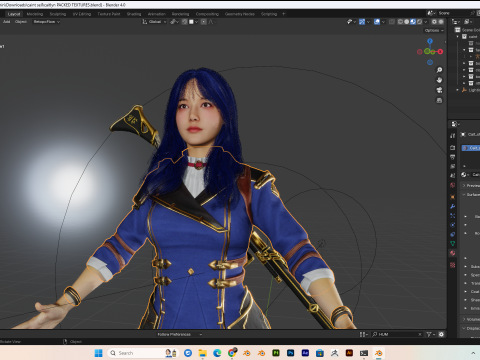The width and height of the screenshot is (480, 360).
Task: Switch to the Animation workspace tab
Action: (x=156, y=14)
